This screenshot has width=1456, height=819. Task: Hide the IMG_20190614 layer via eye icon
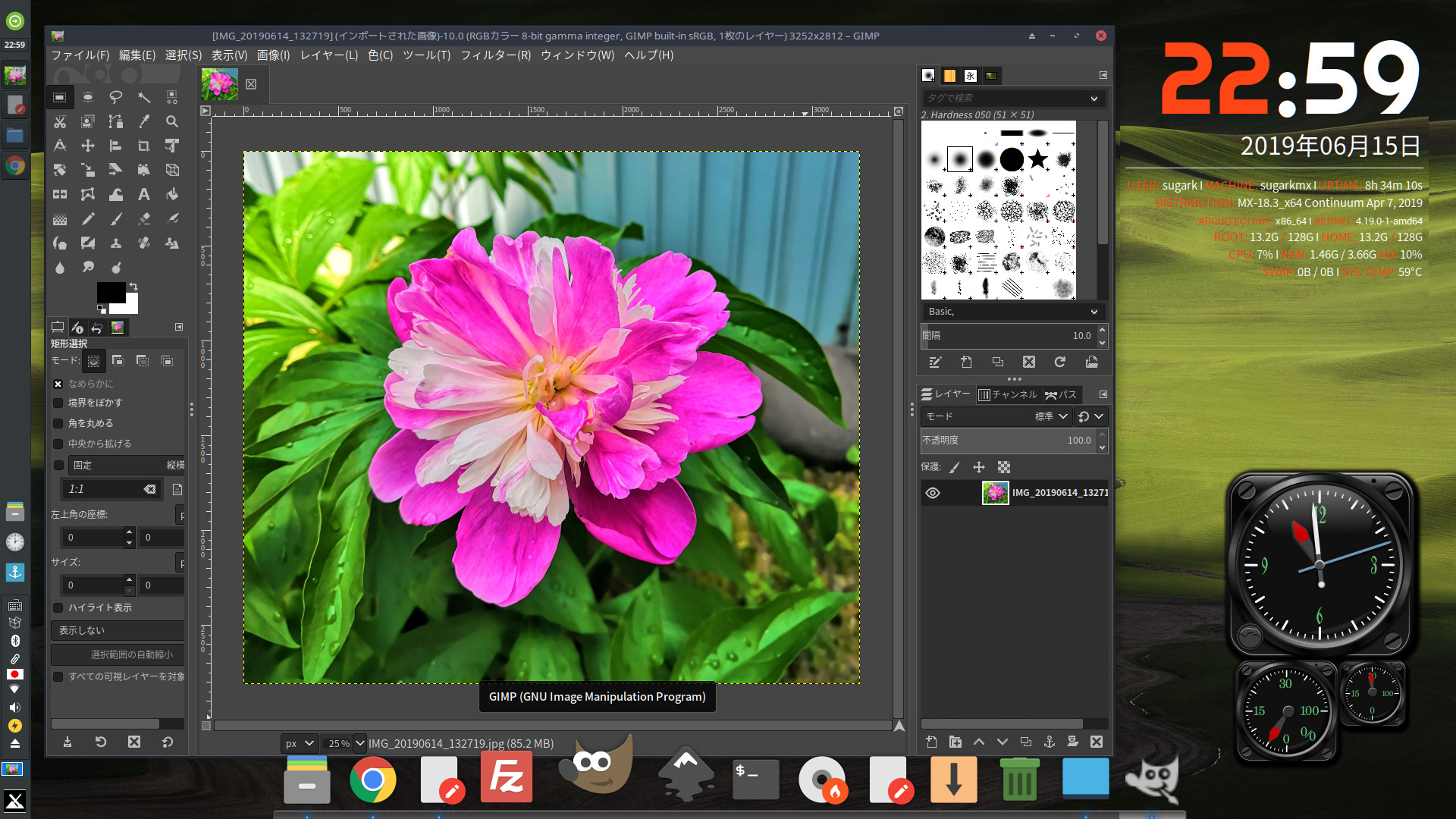933,493
